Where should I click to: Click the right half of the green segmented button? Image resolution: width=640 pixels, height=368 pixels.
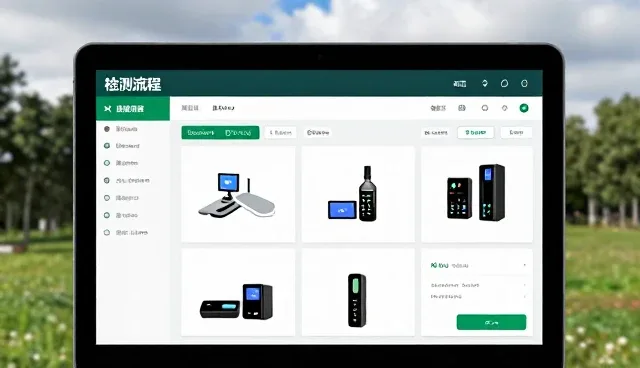pyautogui.click(x=240, y=133)
